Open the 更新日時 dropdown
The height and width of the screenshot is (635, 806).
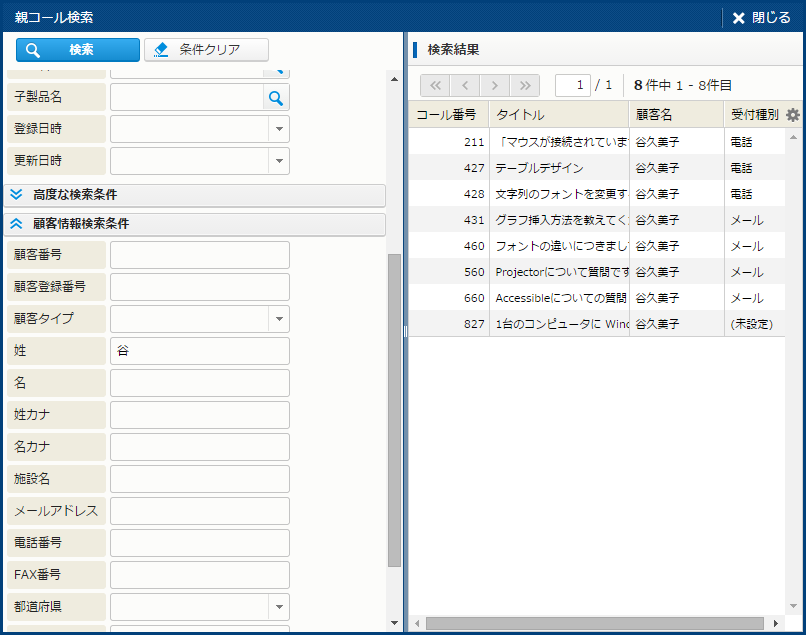pos(278,161)
